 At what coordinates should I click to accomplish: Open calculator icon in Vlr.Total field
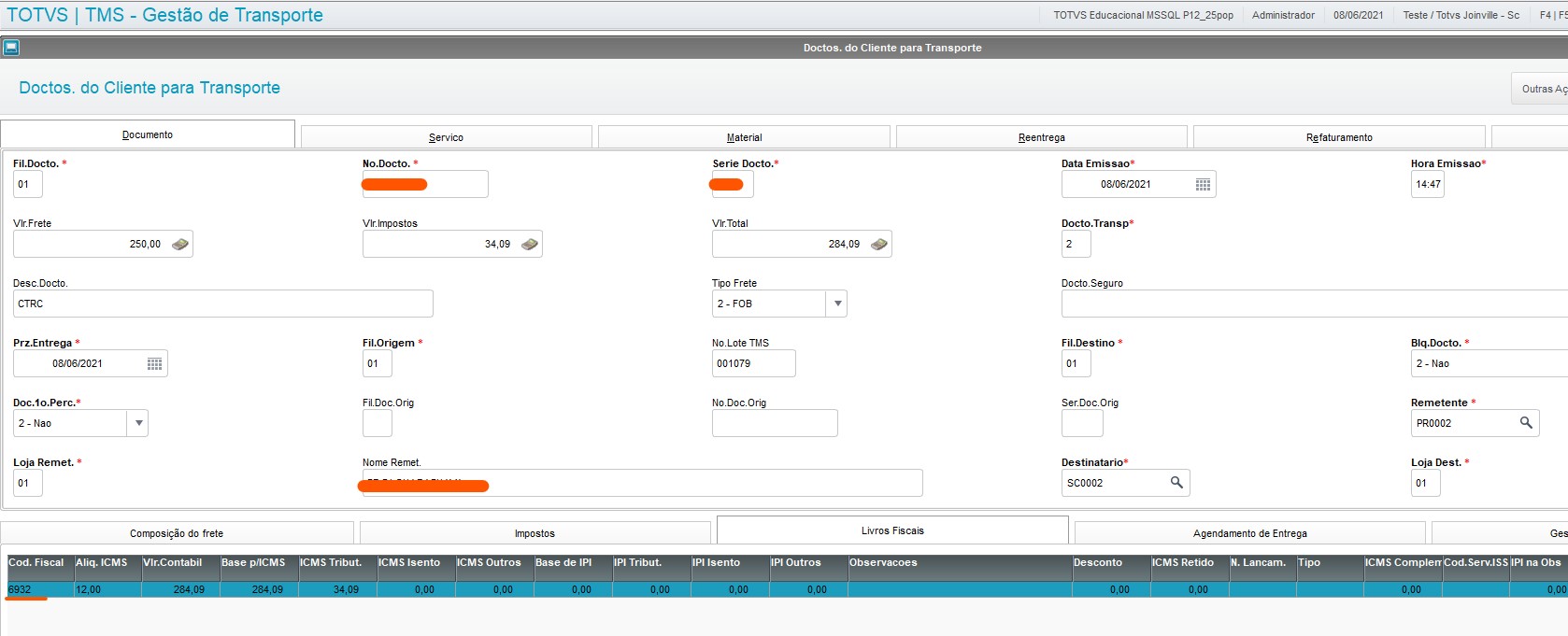point(879,244)
